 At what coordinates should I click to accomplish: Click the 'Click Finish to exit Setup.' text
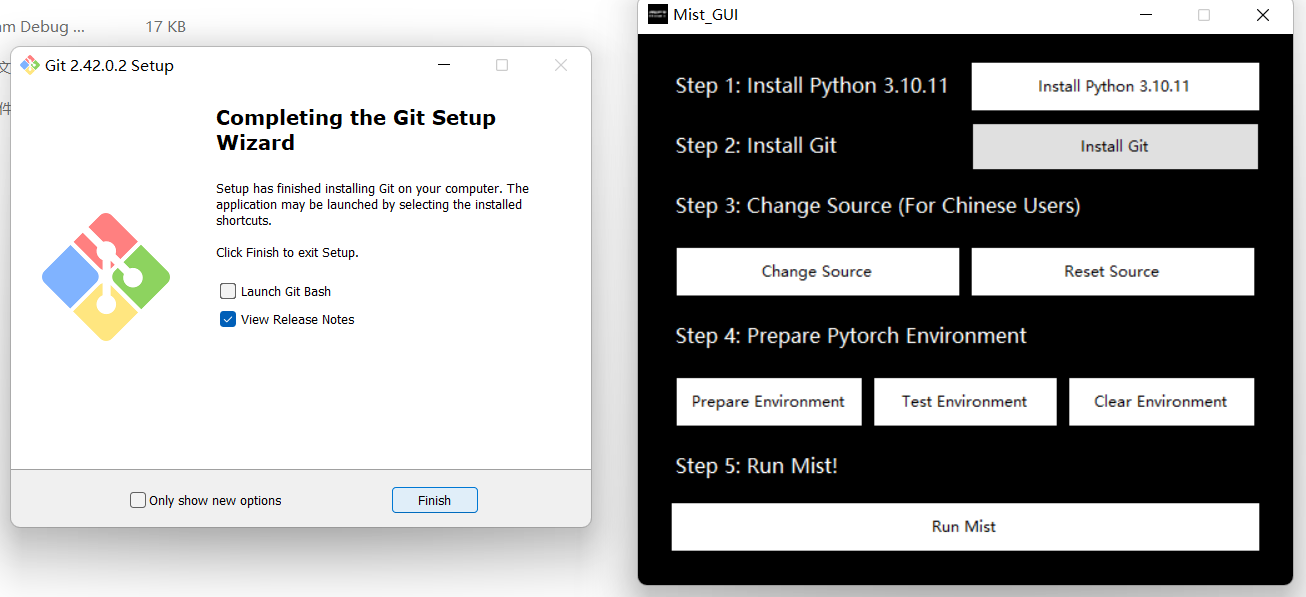click(287, 252)
